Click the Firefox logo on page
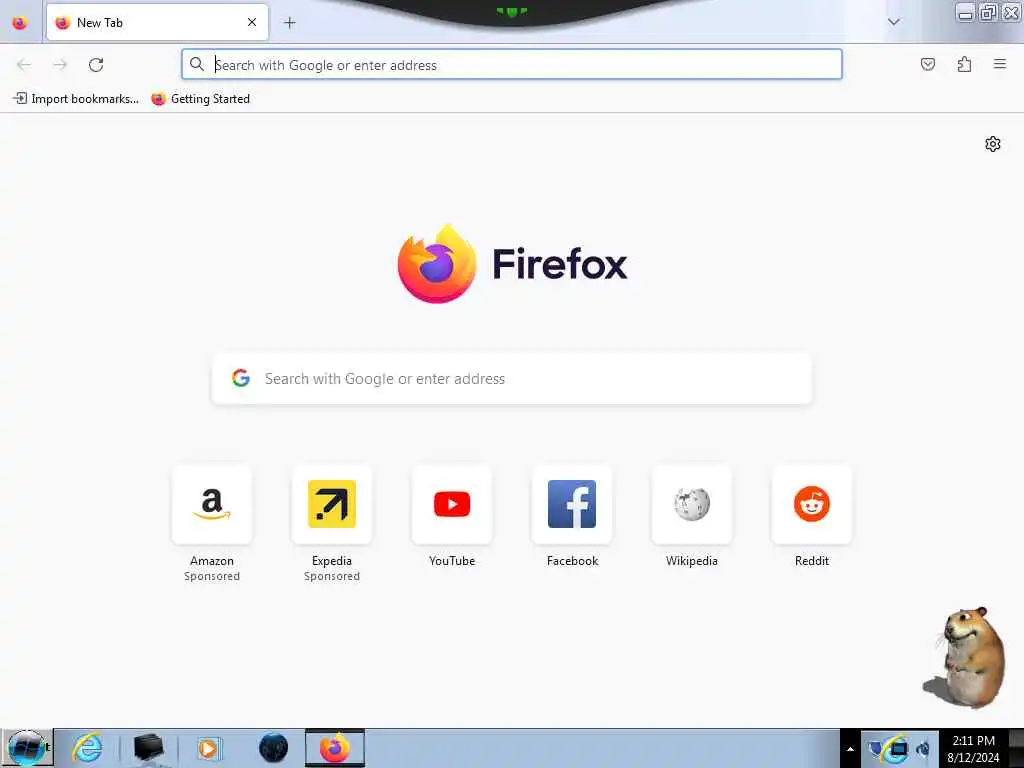The height and width of the screenshot is (768, 1024). pyautogui.click(x=512, y=263)
